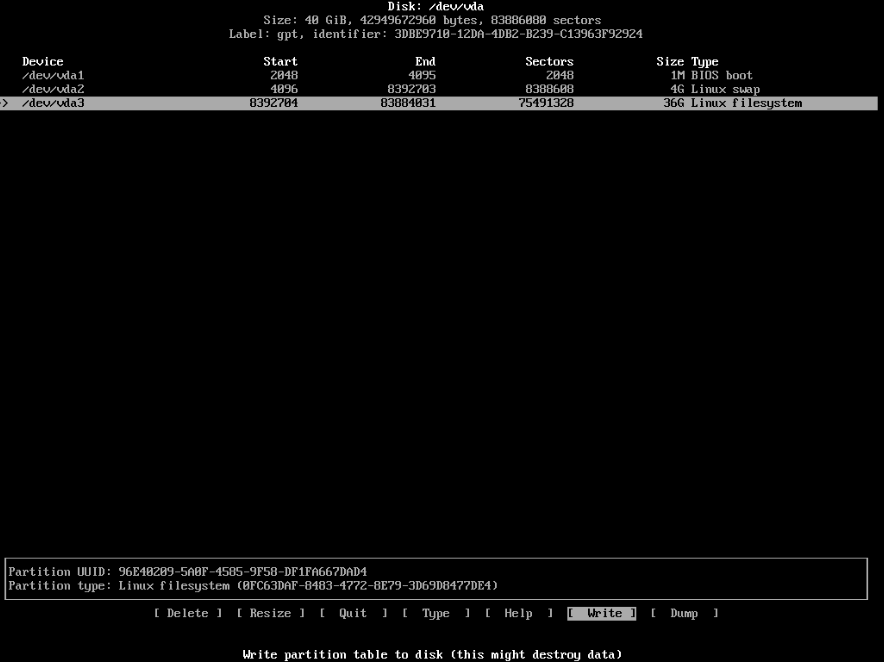
Task: Click the write partition table hint text
Action: pyautogui.click(x=432, y=654)
